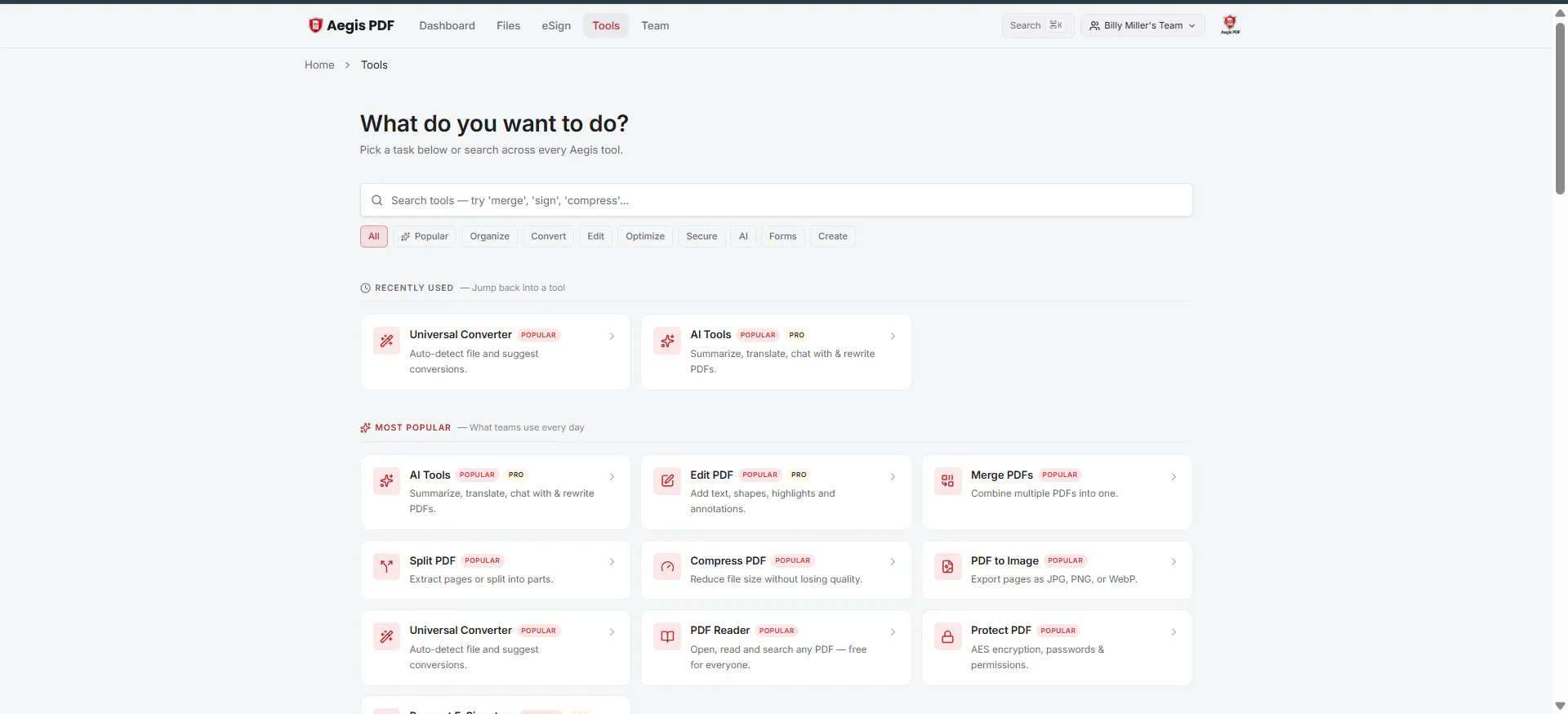Click the Edit PDF pencil icon

pos(667,480)
